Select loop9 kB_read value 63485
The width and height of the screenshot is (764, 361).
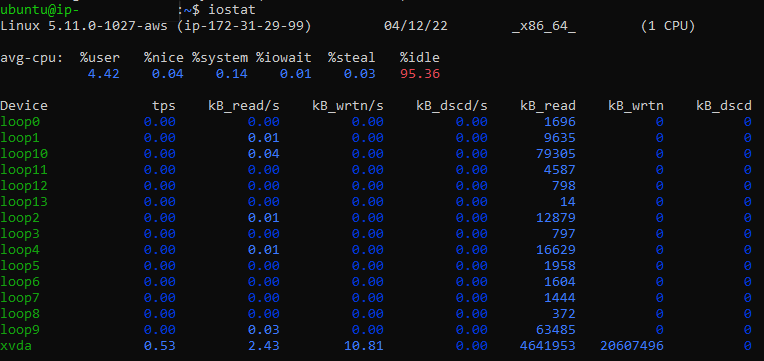(556, 330)
